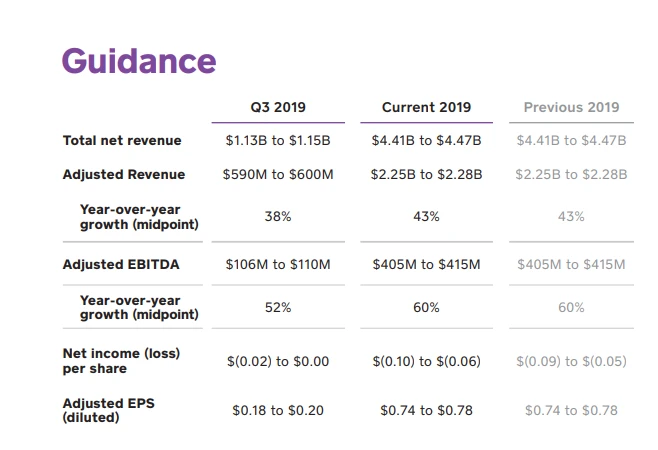Click the $(0.09) to $(0.05) cell

coord(571,361)
